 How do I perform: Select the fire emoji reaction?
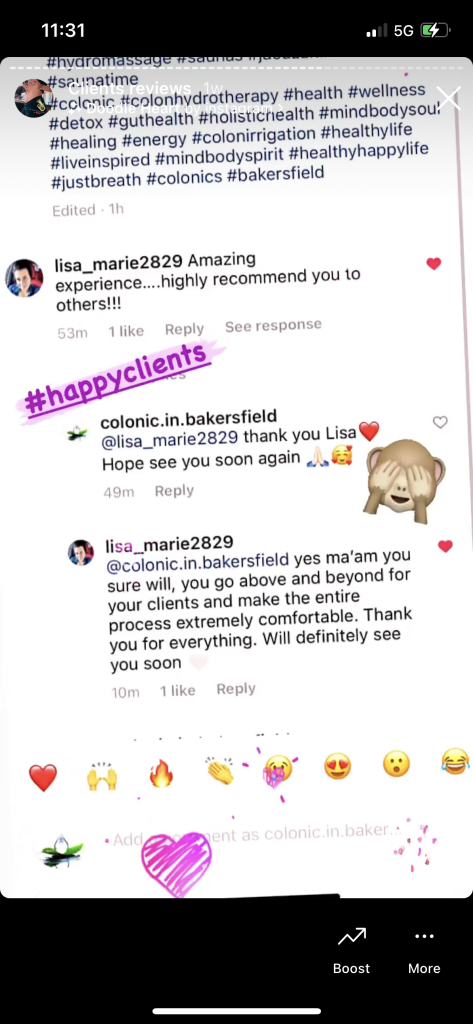(161, 773)
